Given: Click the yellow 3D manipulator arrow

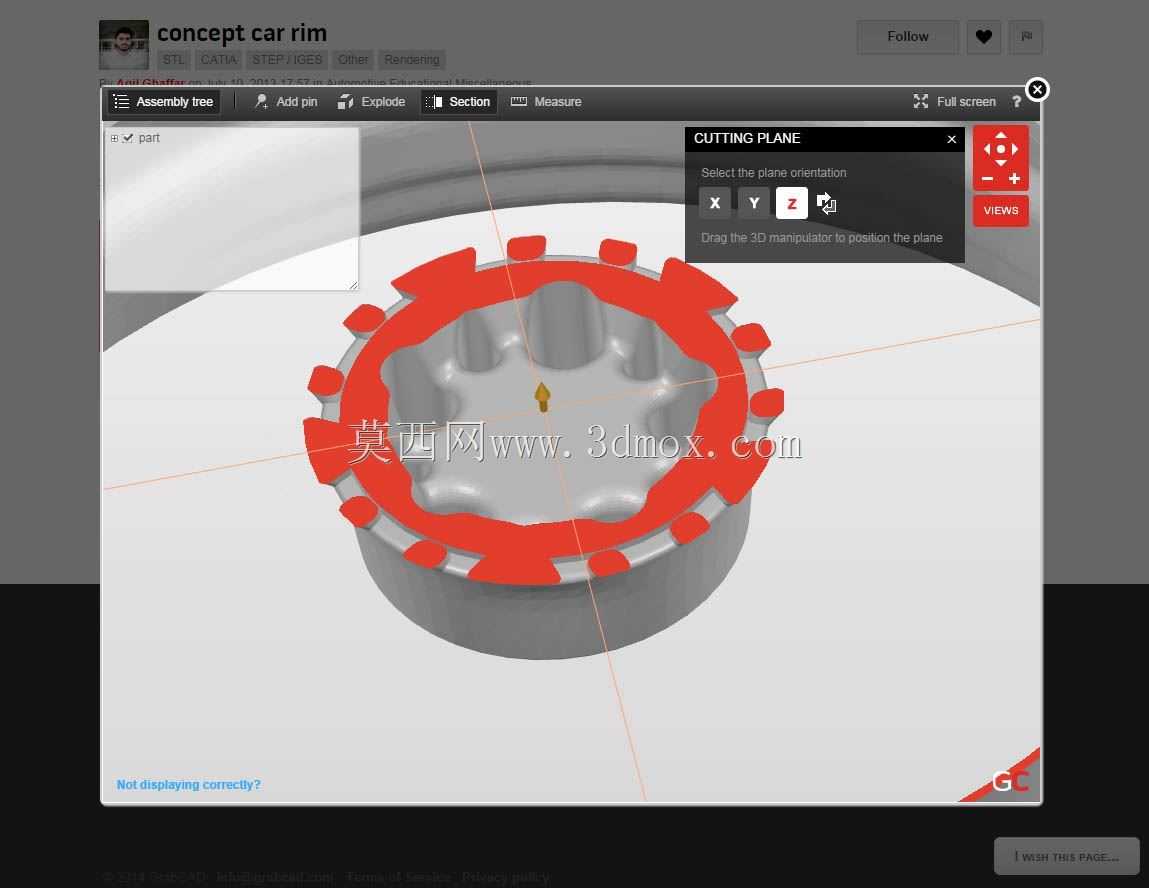Looking at the screenshot, I should click(542, 396).
